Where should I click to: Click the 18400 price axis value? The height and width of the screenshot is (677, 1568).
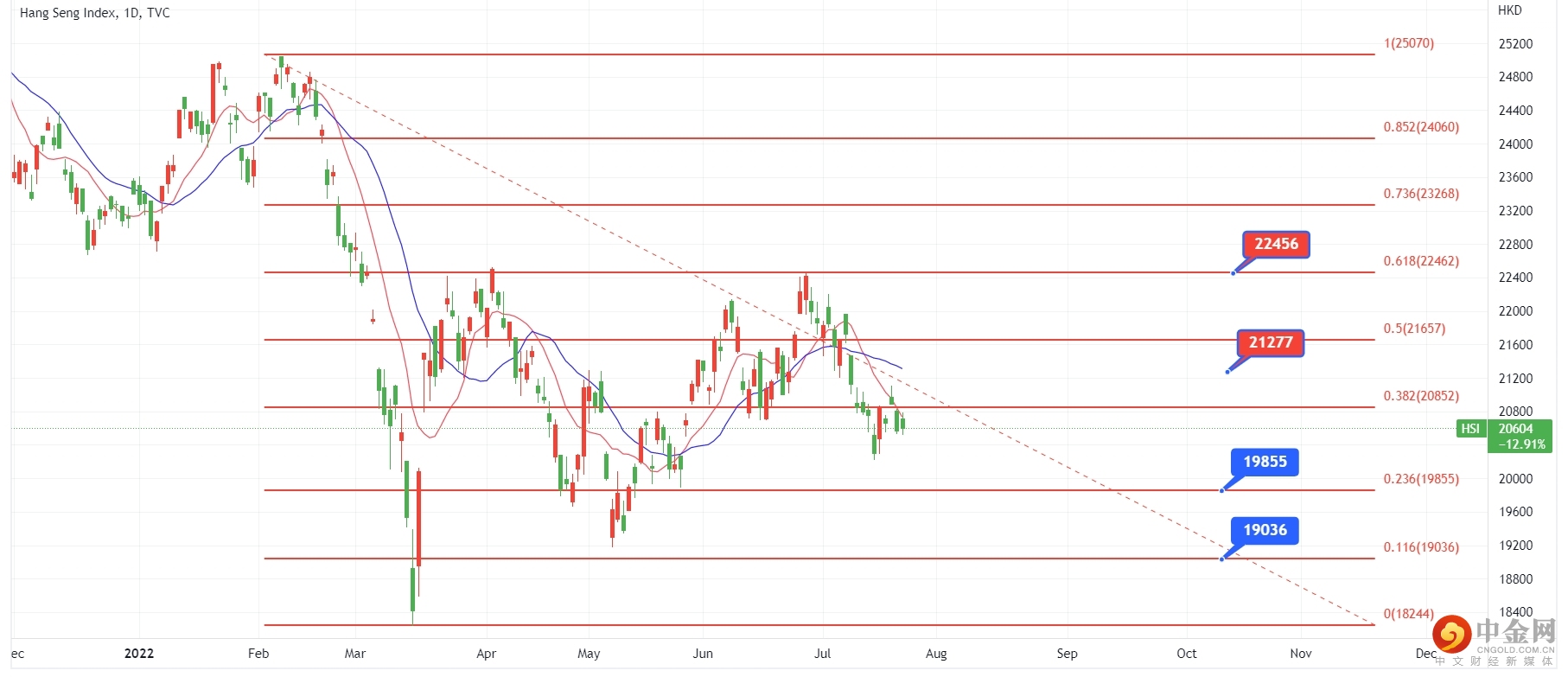(1515, 612)
